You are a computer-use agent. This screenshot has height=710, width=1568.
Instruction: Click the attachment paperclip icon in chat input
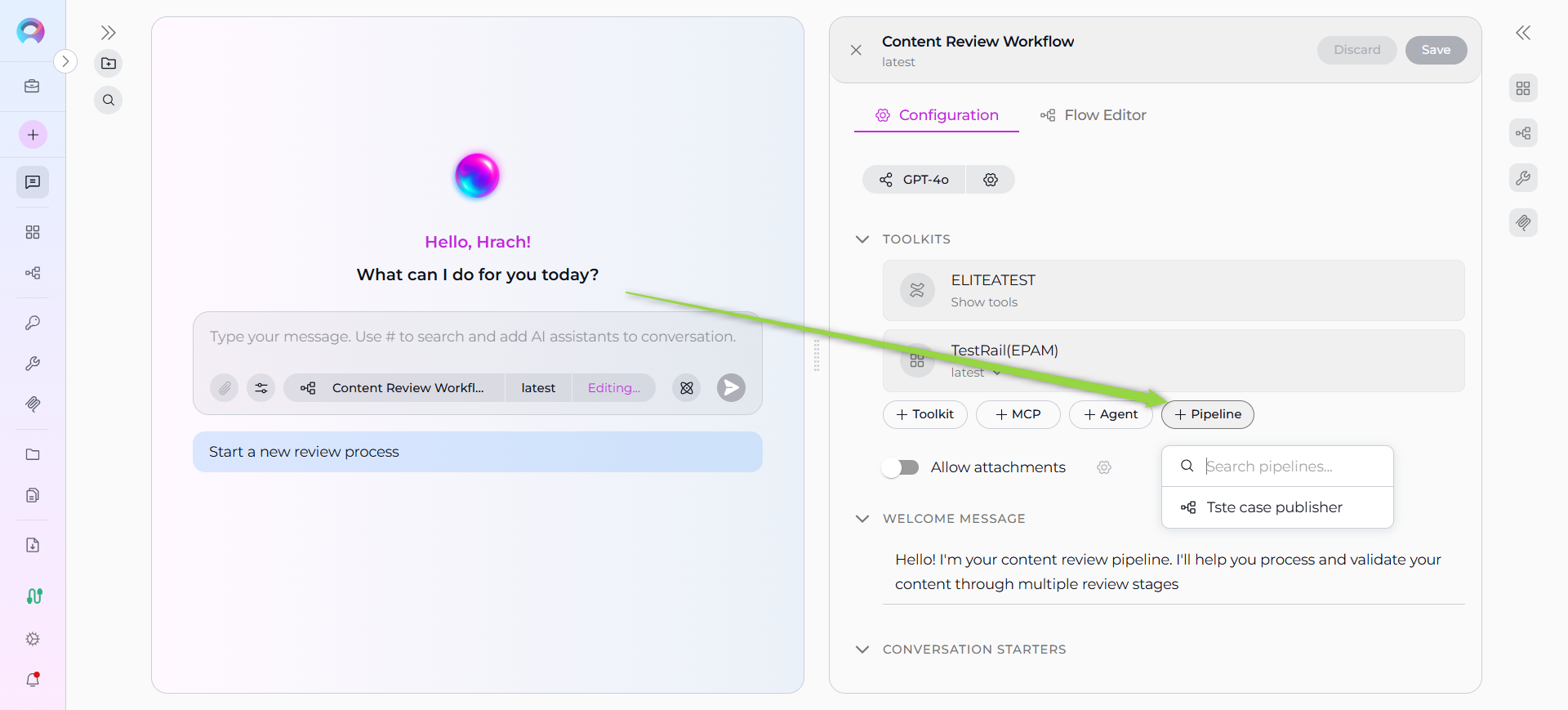click(x=224, y=388)
